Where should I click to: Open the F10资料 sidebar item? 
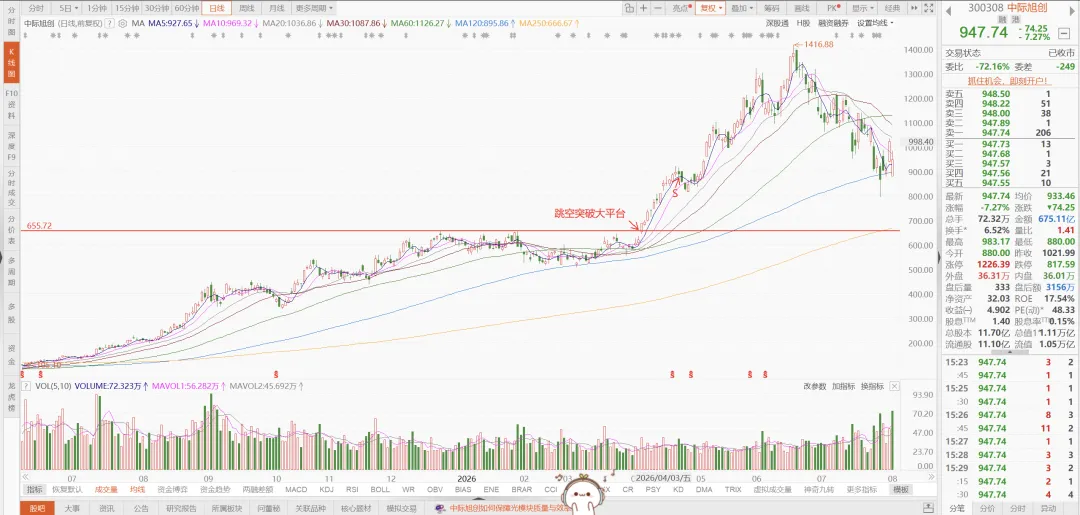point(11,105)
